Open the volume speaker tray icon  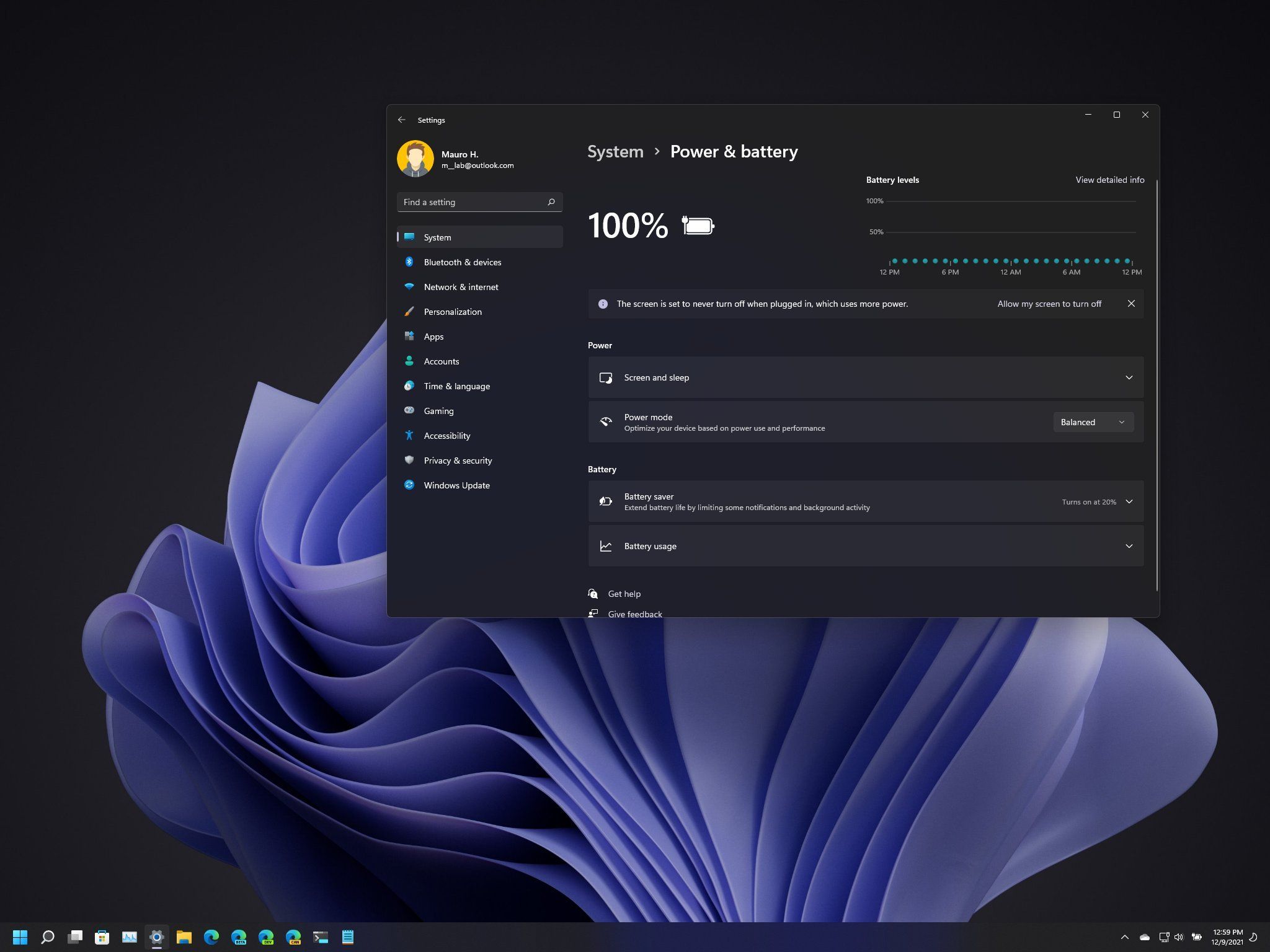point(1179,937)
